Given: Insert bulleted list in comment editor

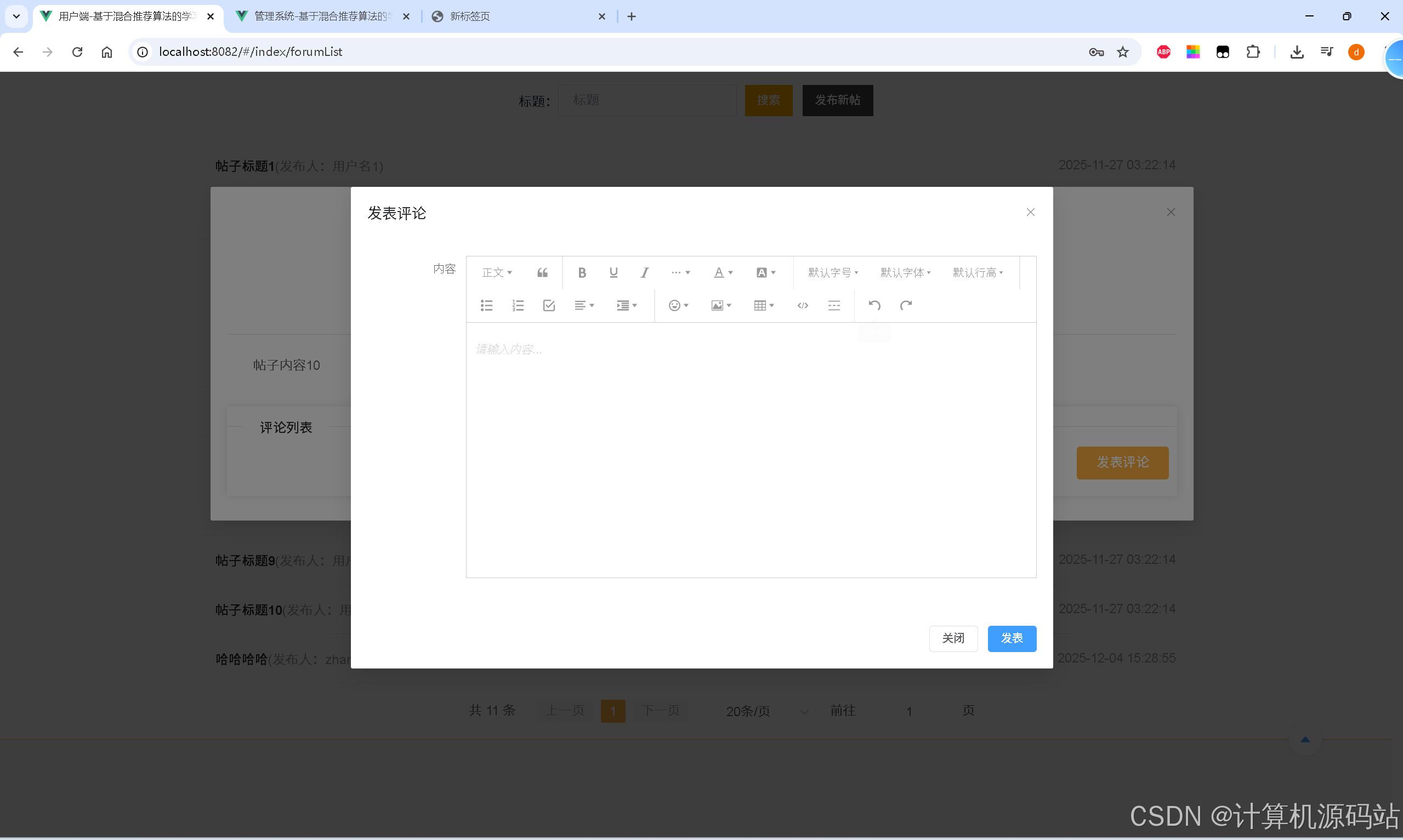Looking at the screenshot, I should click(486, 306).
